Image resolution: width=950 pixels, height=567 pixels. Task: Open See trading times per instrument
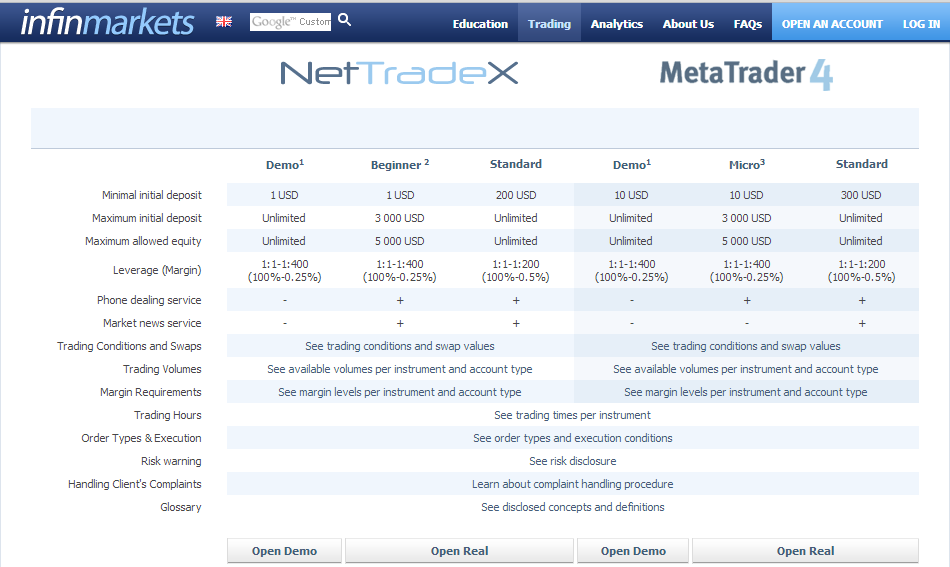click(573, 415)
